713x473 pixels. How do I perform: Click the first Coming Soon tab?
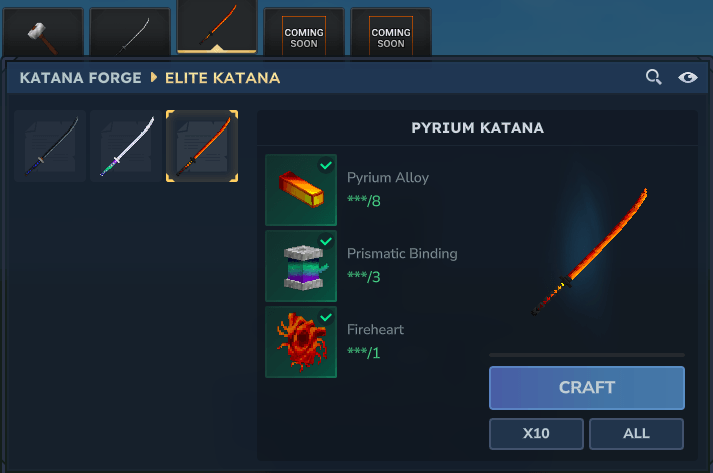pyautogui.click(x=304, y=33)
